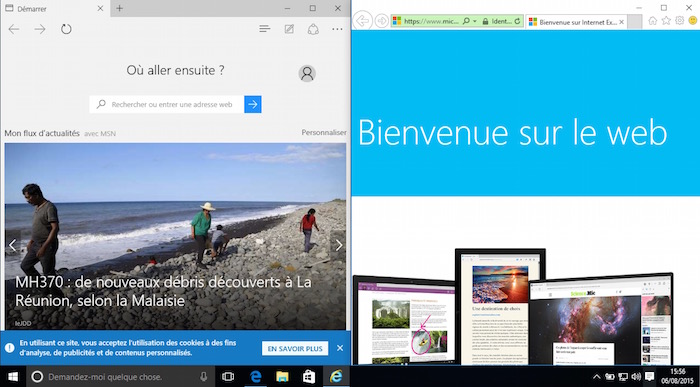Viewport: 700px width, 387px height.
Task: Open IE favorites star
Action: point(666,21)
